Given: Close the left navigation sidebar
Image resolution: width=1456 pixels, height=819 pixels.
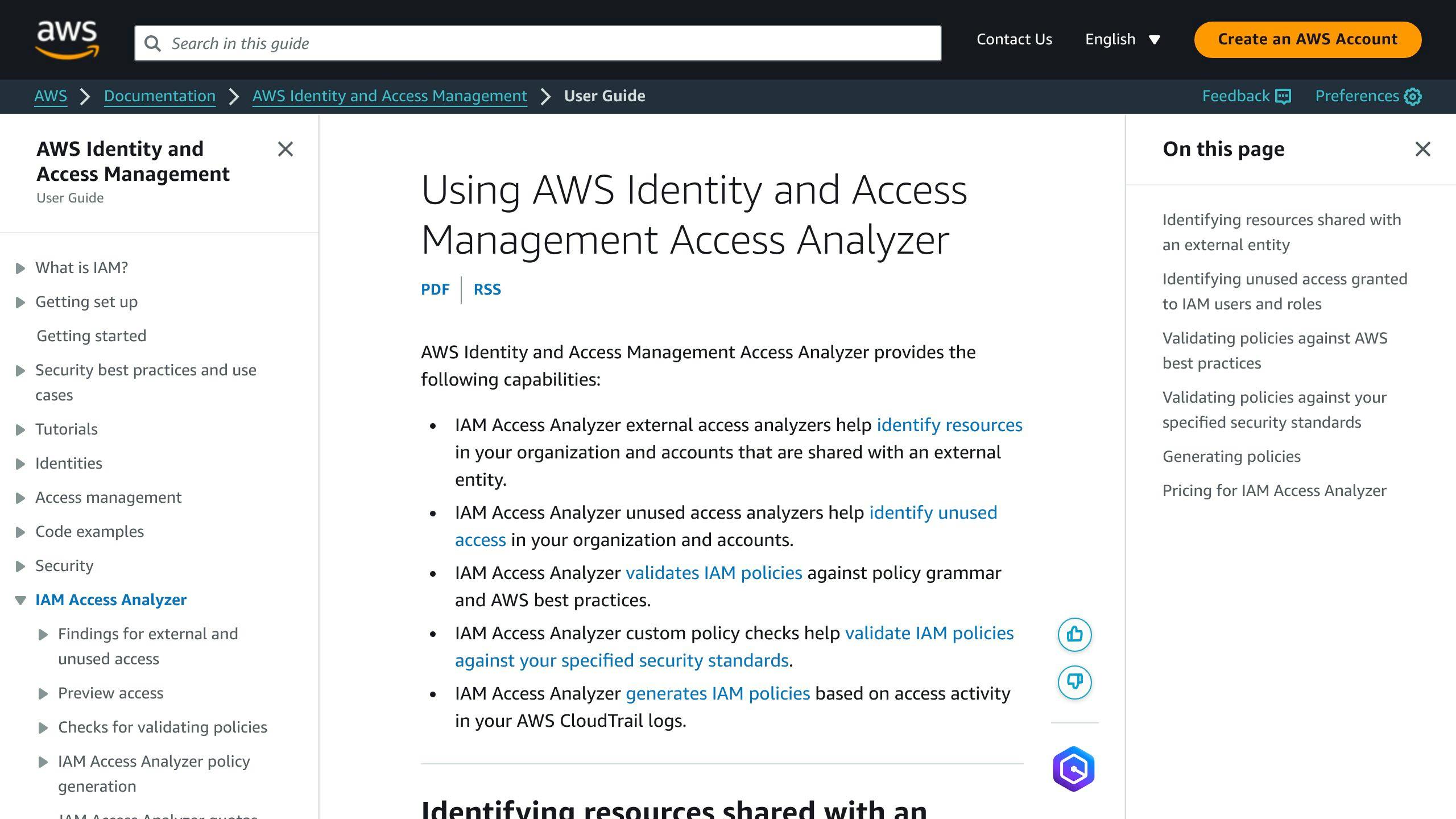Looking at the screenshot, I should coord(286,149).
